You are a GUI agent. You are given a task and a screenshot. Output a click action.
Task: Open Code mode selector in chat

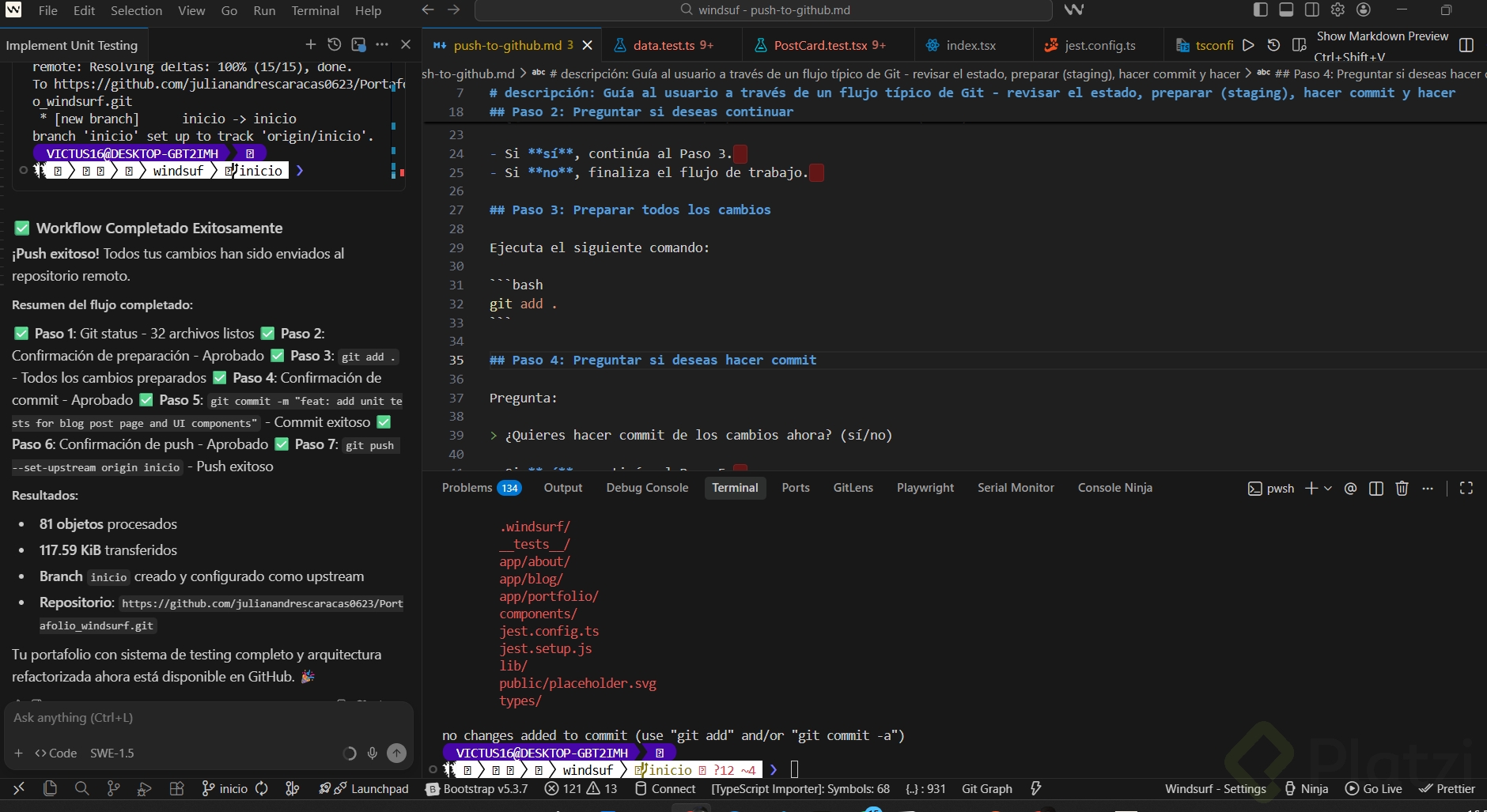[x=55, y=753]
